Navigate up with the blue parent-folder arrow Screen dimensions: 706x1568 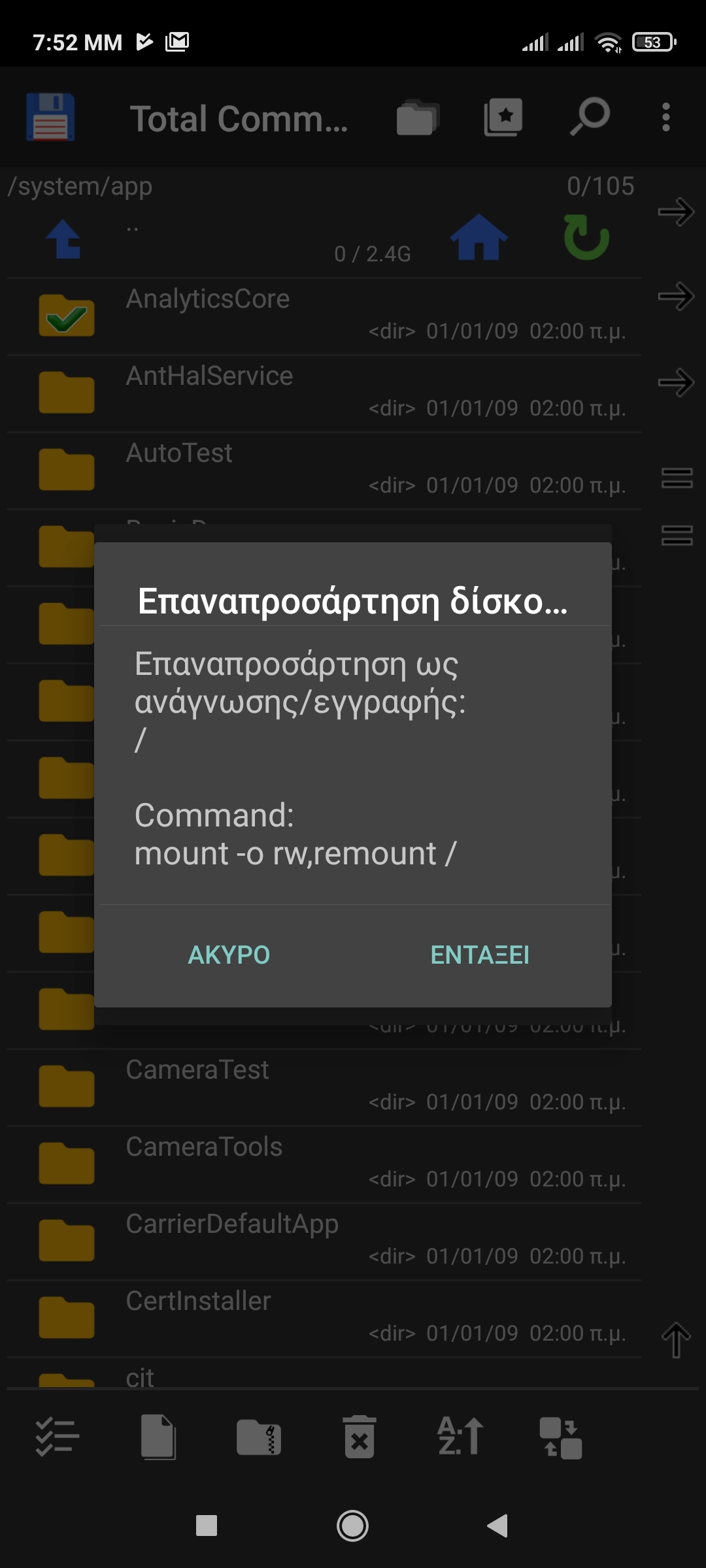pyautogui.click(x=64, y=239)
